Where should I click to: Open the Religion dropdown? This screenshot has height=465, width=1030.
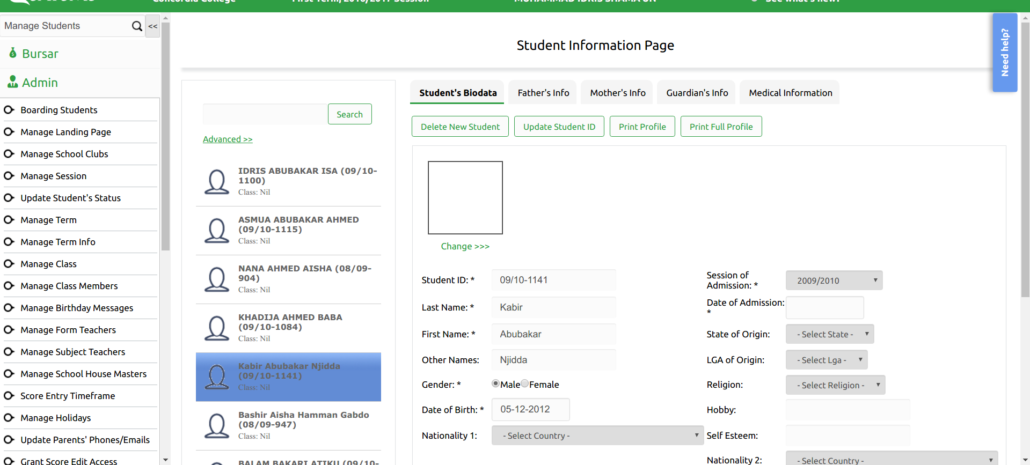(836, 385)
